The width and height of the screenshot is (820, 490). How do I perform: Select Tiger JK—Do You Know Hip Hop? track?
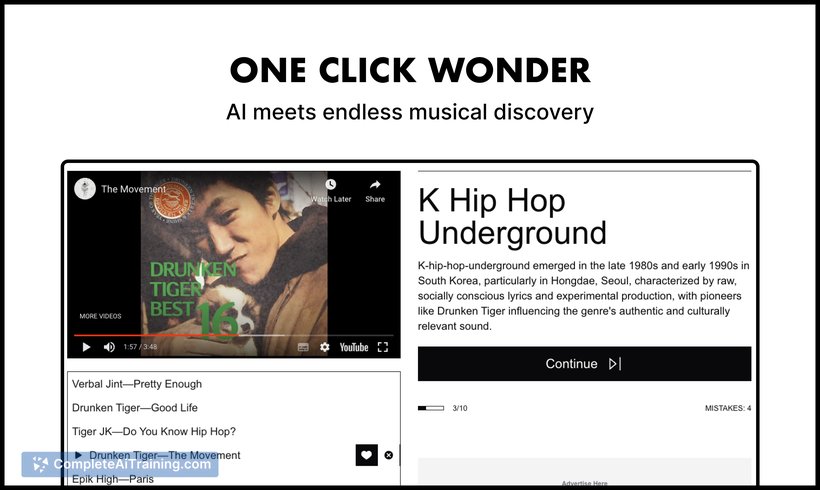coord(154,431)
